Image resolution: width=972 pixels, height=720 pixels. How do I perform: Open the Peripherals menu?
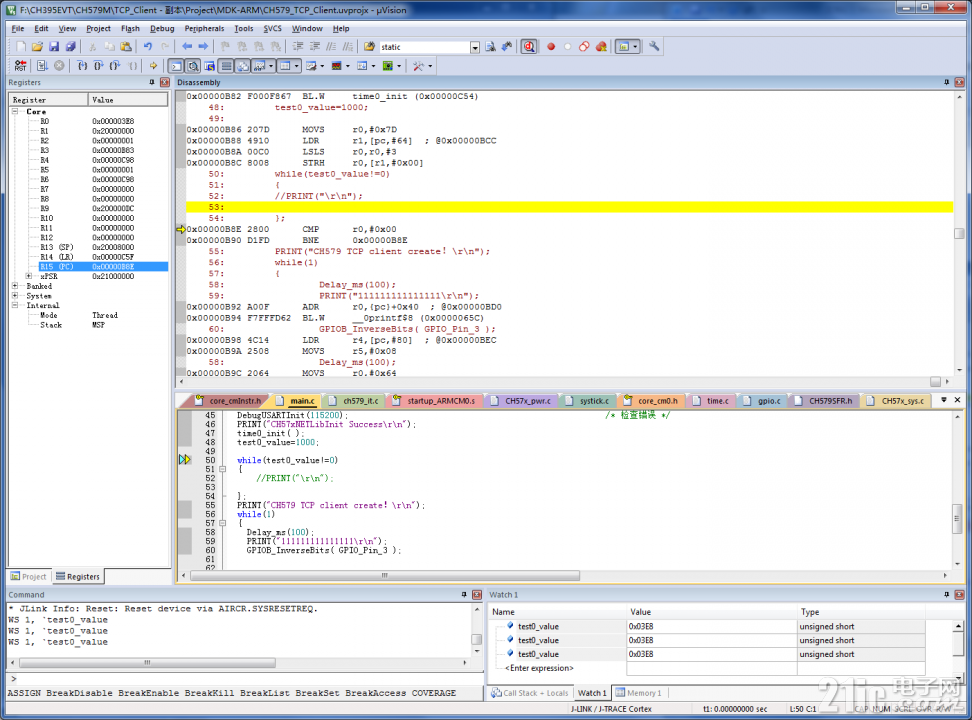204,29
